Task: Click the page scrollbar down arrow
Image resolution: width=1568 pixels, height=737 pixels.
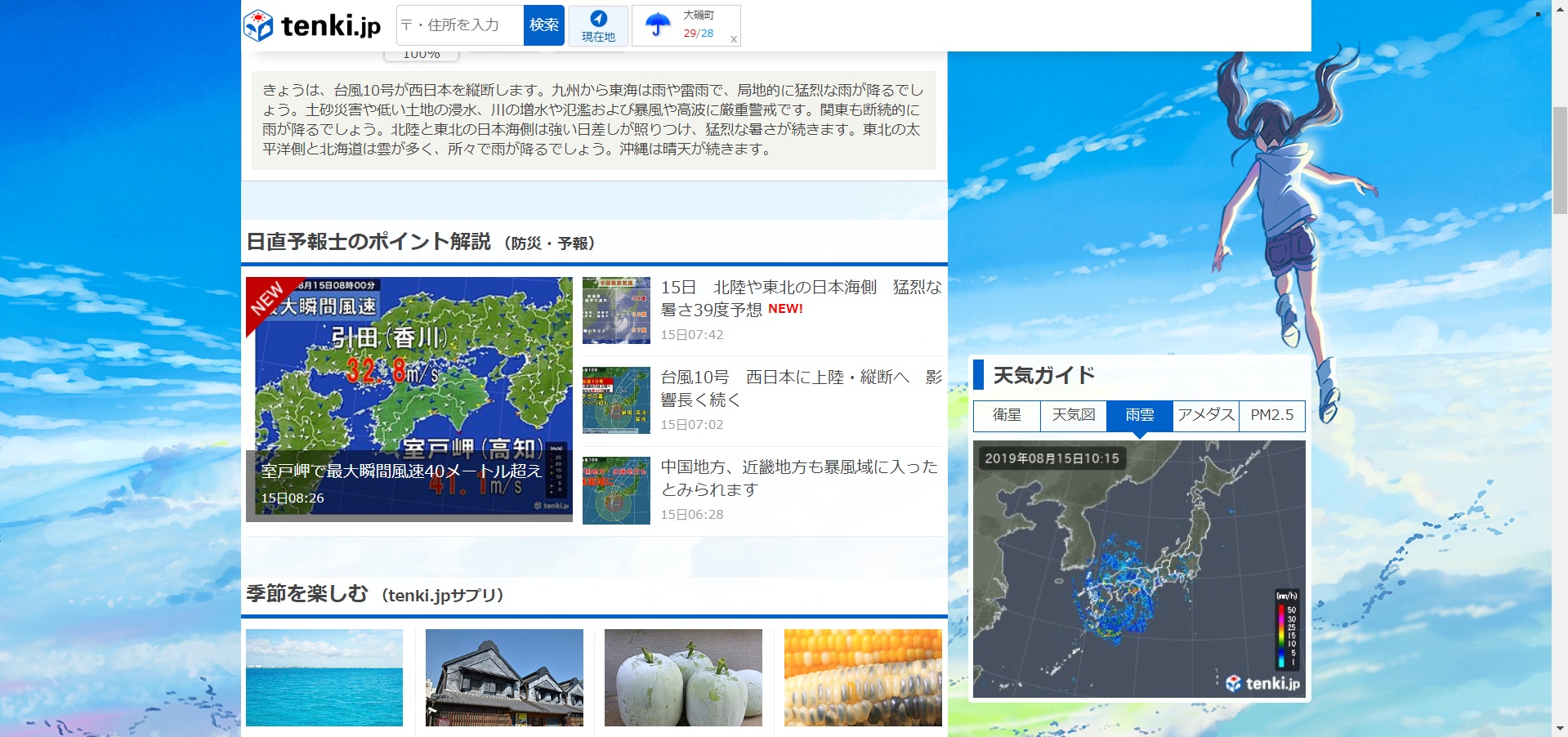Action: [1560, 729]
